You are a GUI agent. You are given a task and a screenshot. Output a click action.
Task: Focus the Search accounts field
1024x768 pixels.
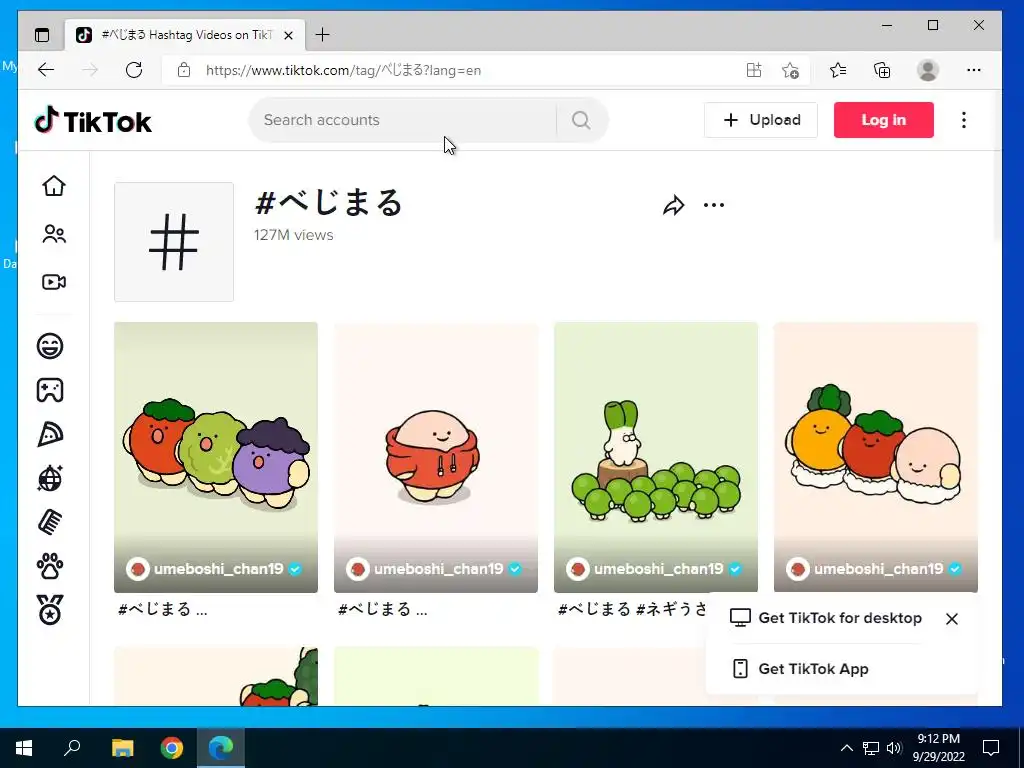[x=402, y=120]
